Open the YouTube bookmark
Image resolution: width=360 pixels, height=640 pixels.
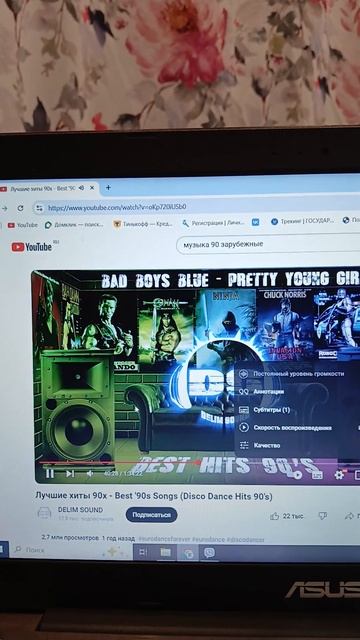22,225
